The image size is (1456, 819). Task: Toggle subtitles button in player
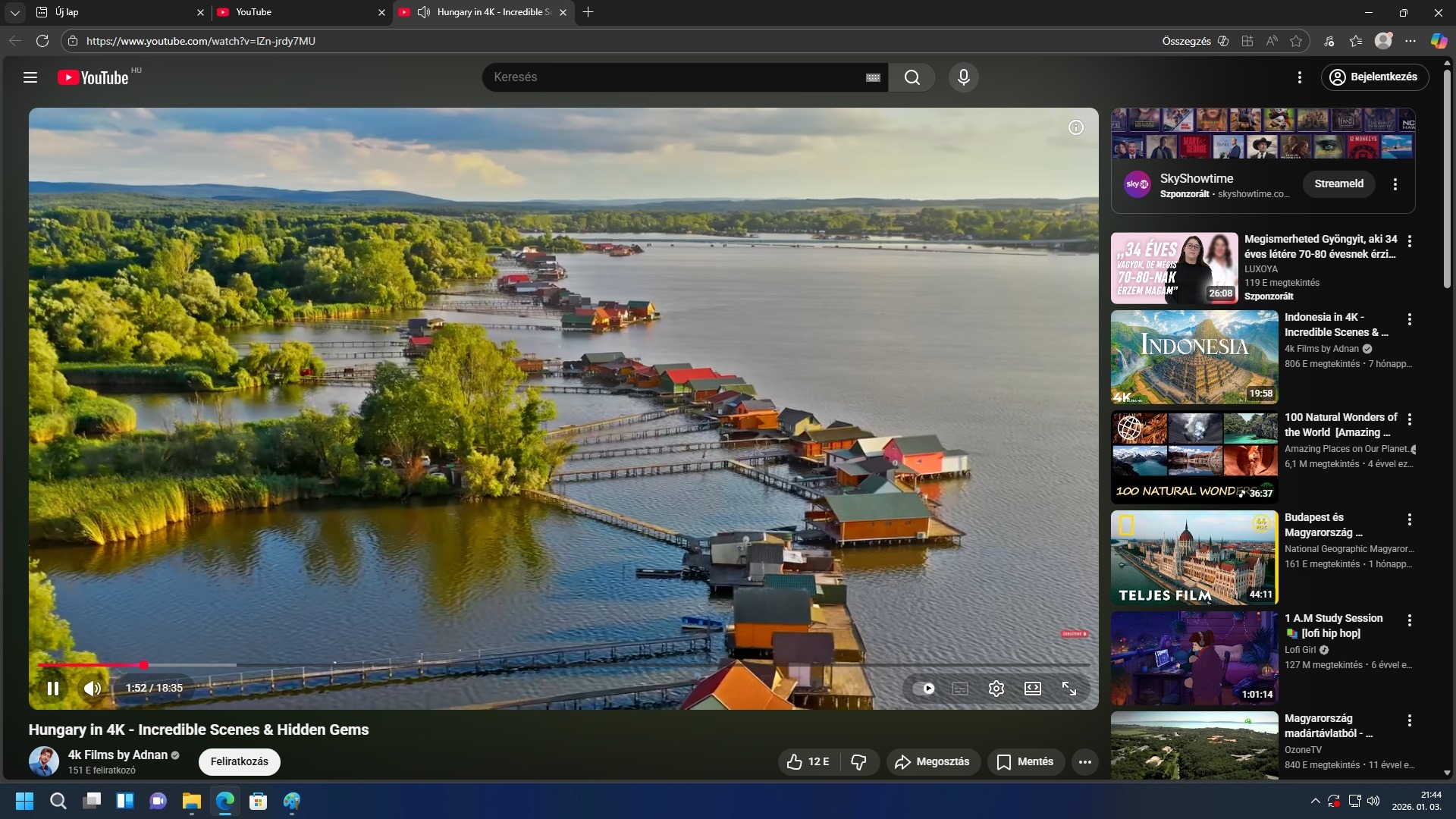[960, 689]
